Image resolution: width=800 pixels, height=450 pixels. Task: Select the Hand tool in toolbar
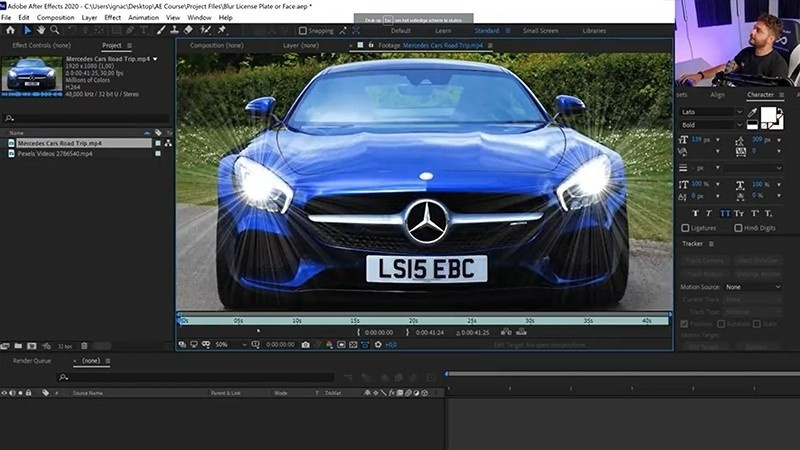(41, 30)
